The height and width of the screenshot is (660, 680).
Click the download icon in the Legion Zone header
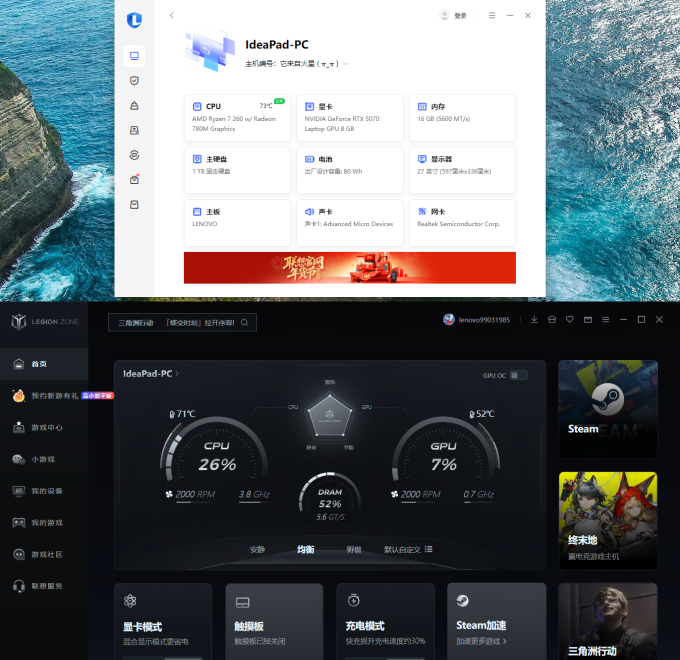click(x=534, y=320)
